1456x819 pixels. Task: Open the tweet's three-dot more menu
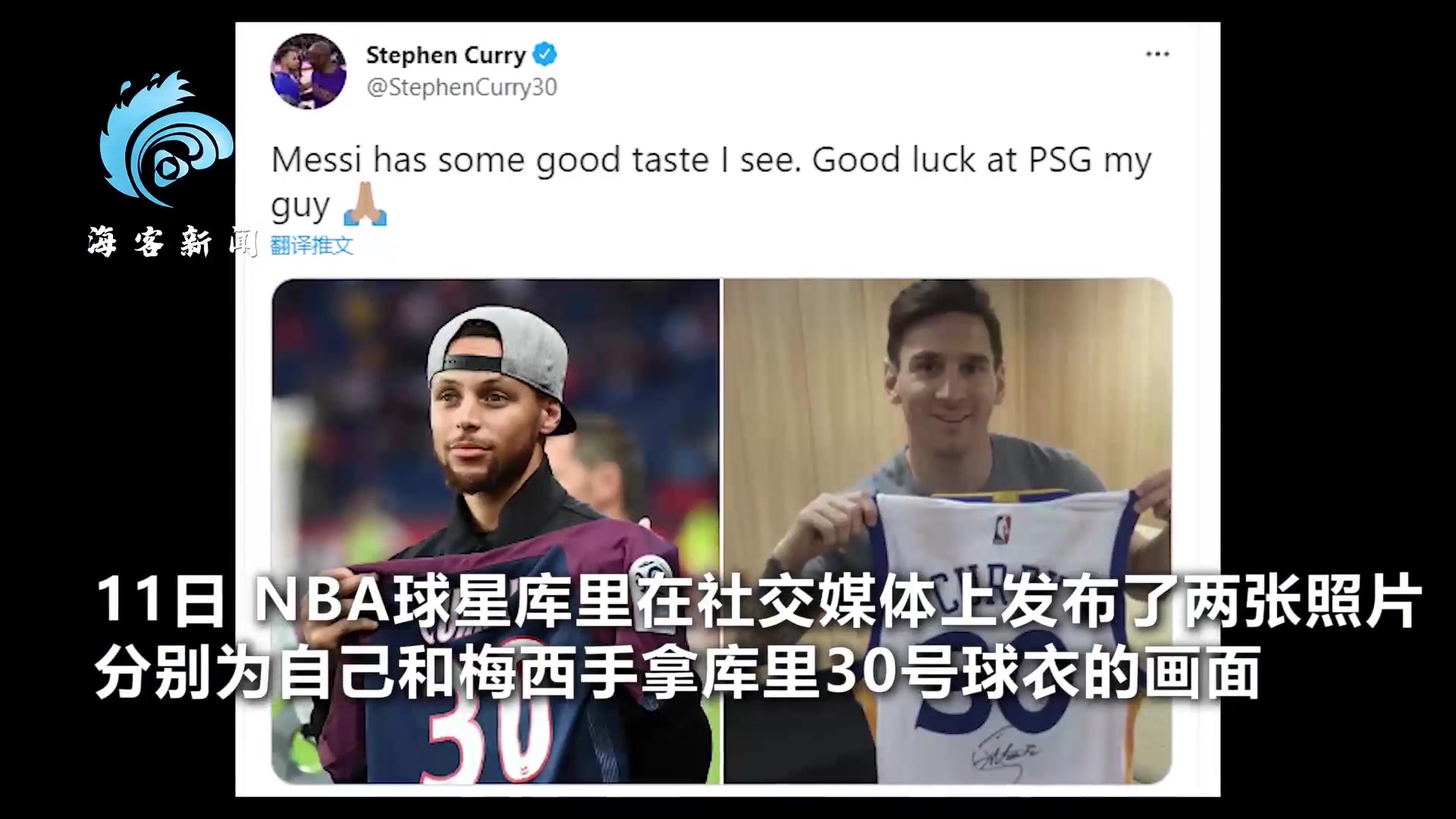[x=1157, y=54]
